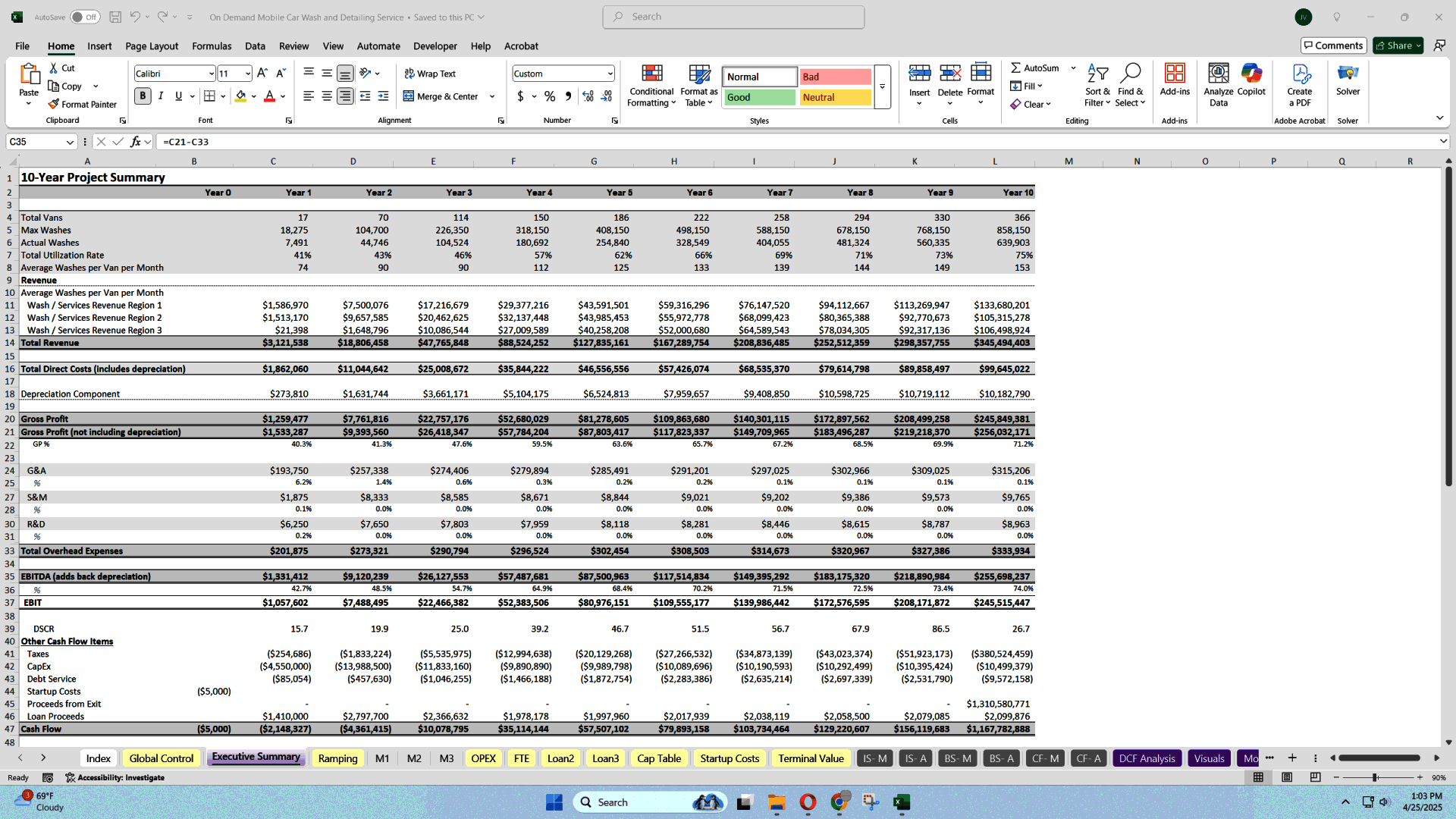
Task: Adjust the zoom slider
Action: [1375, 777]
